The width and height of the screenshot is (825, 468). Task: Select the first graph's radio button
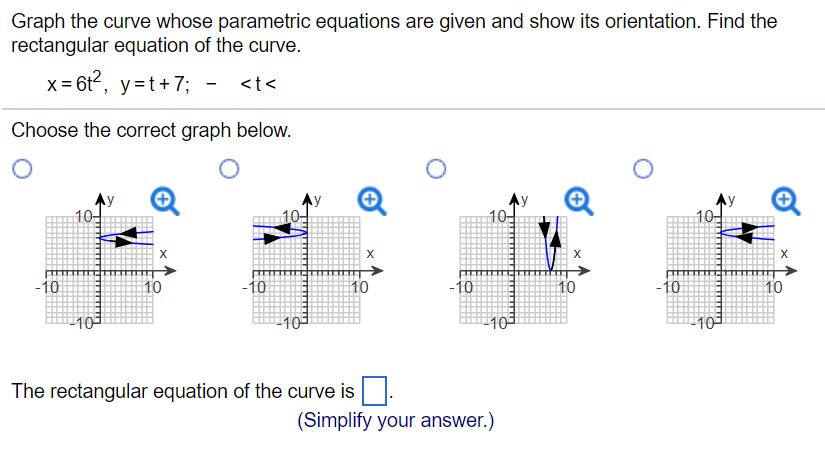(22, 169)
